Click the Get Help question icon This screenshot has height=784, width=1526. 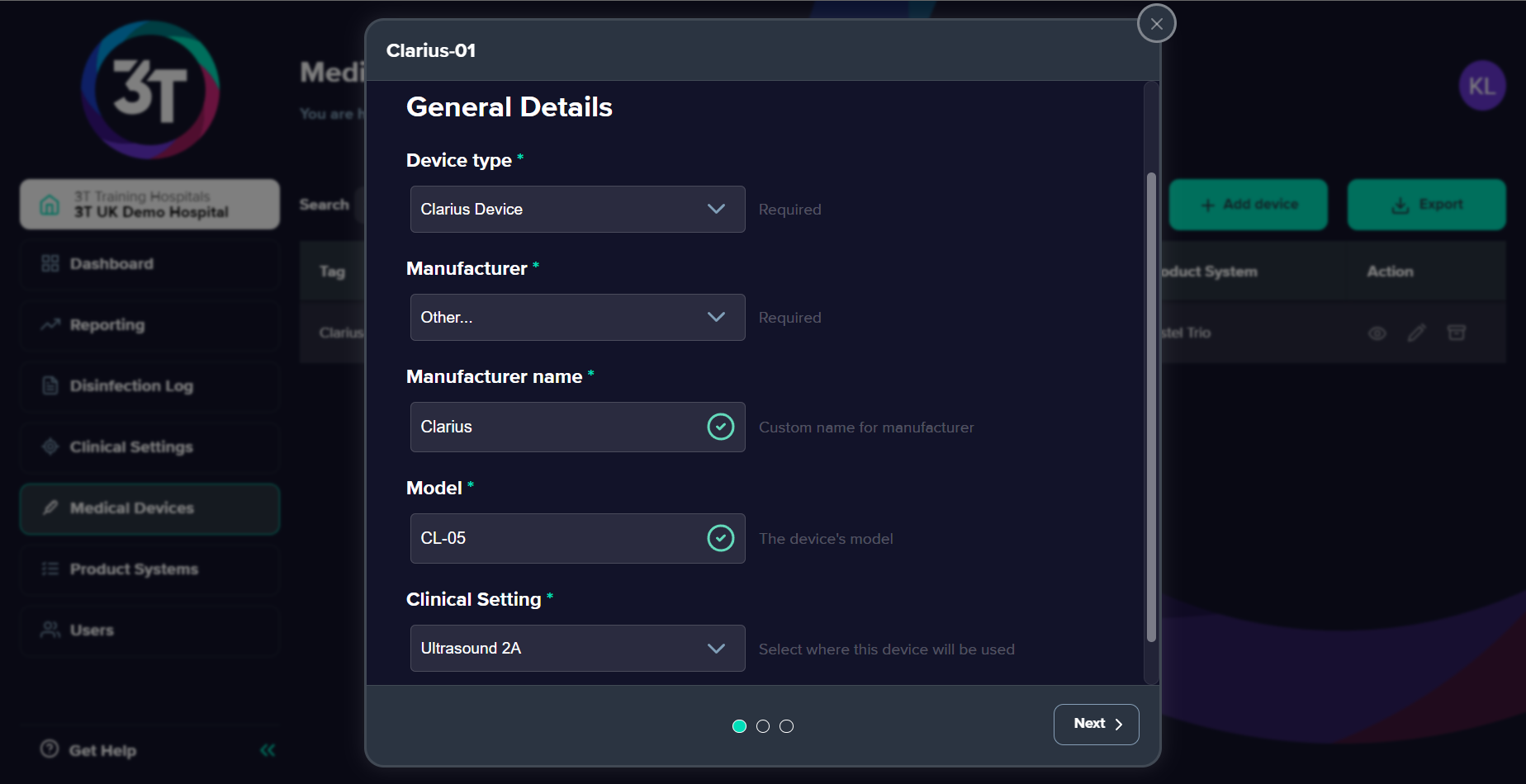pyautogui.click(x=50, y=749)
